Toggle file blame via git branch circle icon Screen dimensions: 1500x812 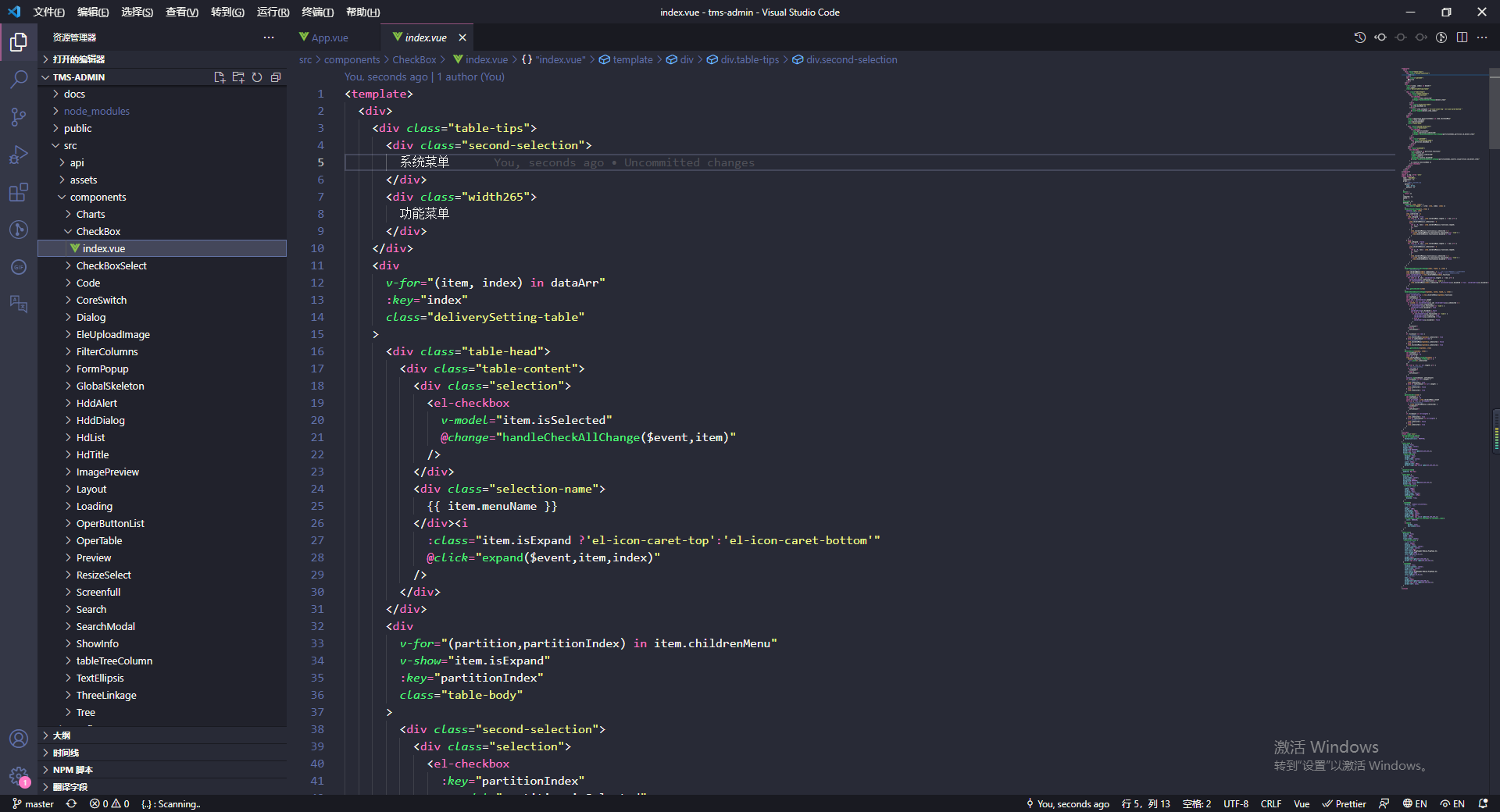[1441, 37]
